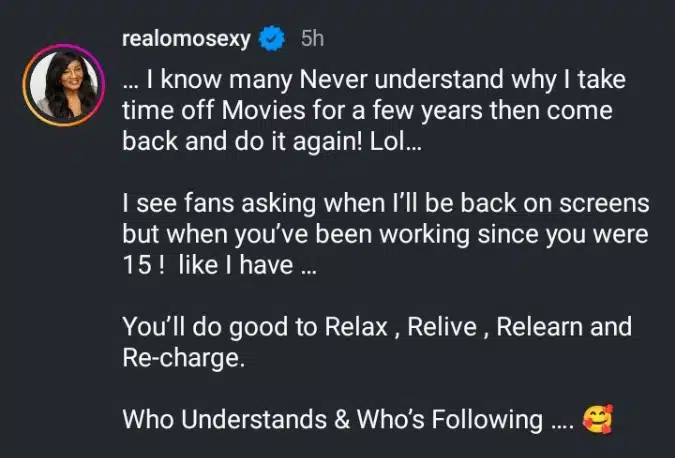Image resolution: width=675 pixels, height=458 pixels.
Task: Click the word "screens" in the post
Action: (606, 203)
